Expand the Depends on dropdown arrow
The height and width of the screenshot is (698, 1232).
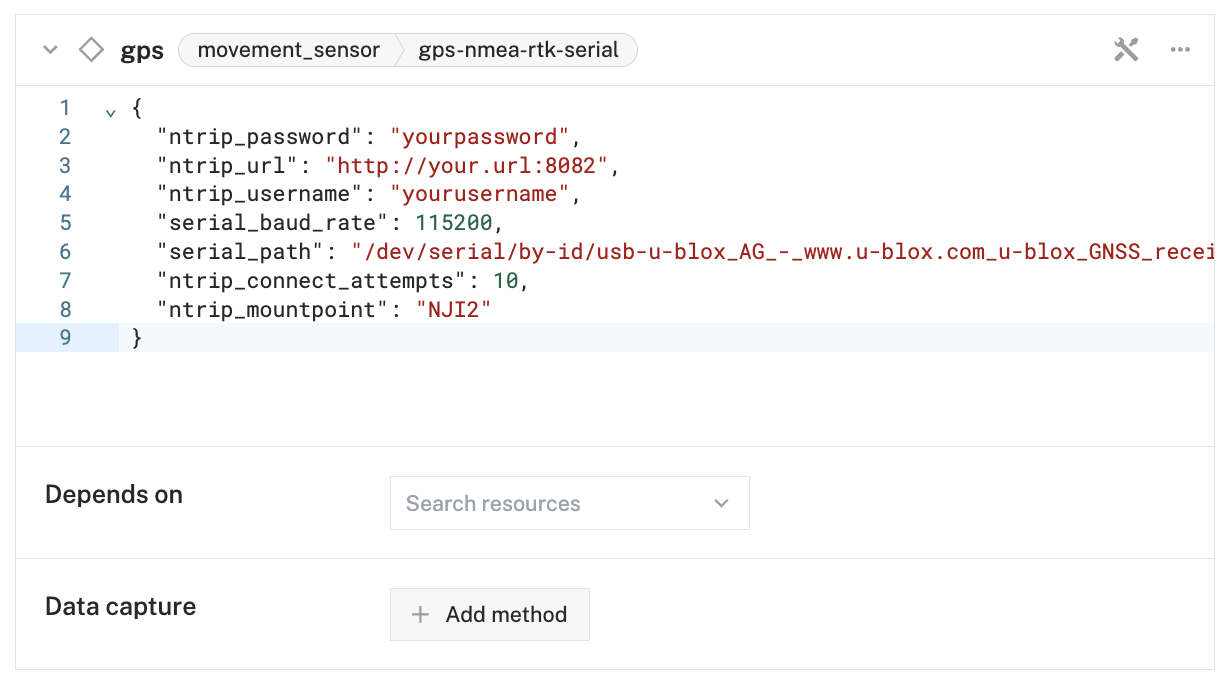click(x=722, y=503)
